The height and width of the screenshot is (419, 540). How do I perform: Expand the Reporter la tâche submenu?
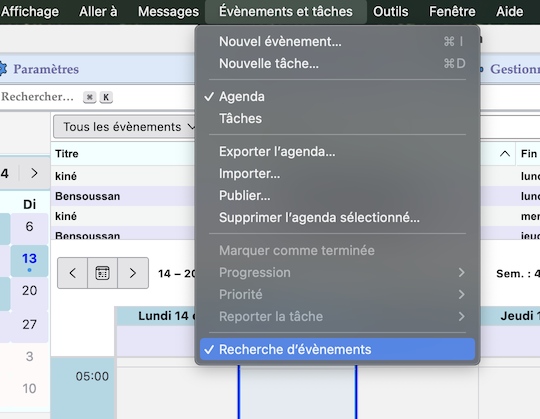338,317
